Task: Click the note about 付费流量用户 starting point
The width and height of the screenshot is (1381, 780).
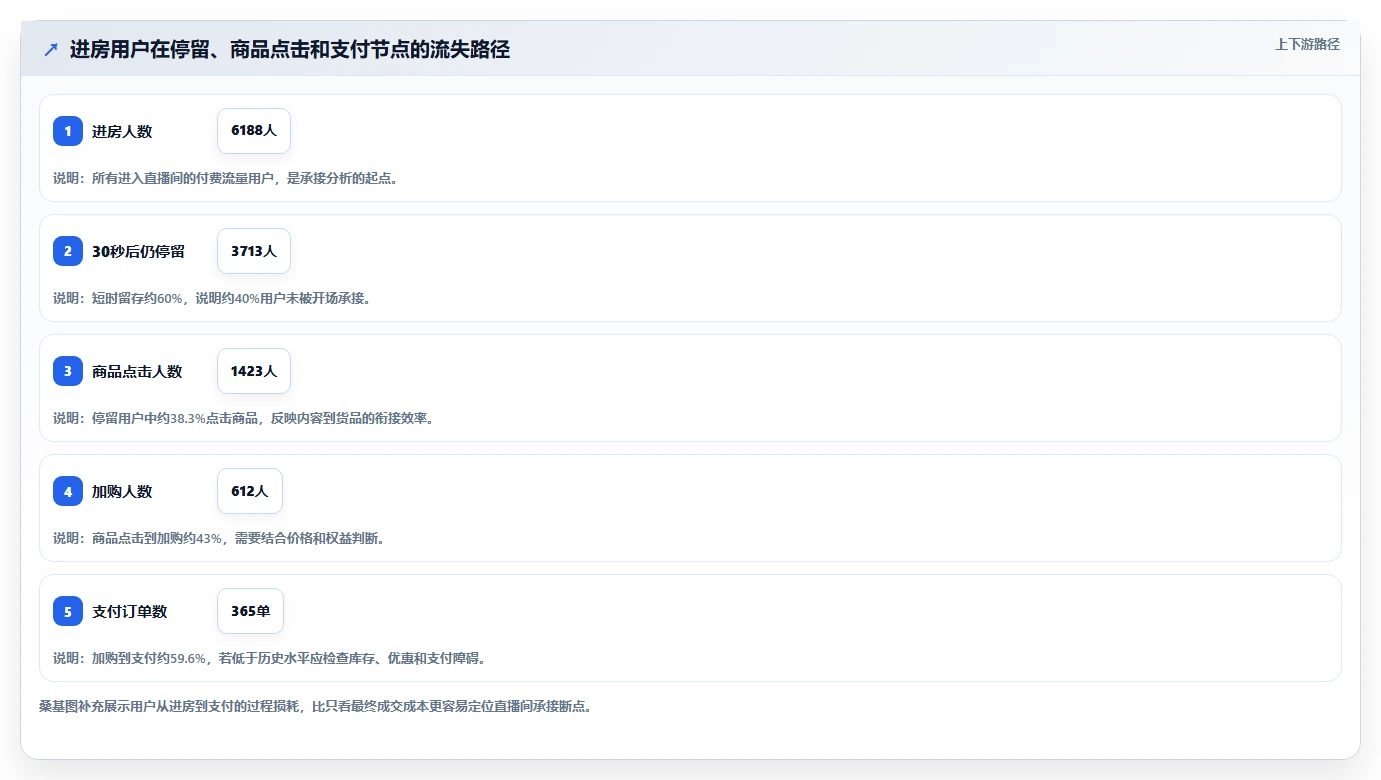Action: click(225, 178)
